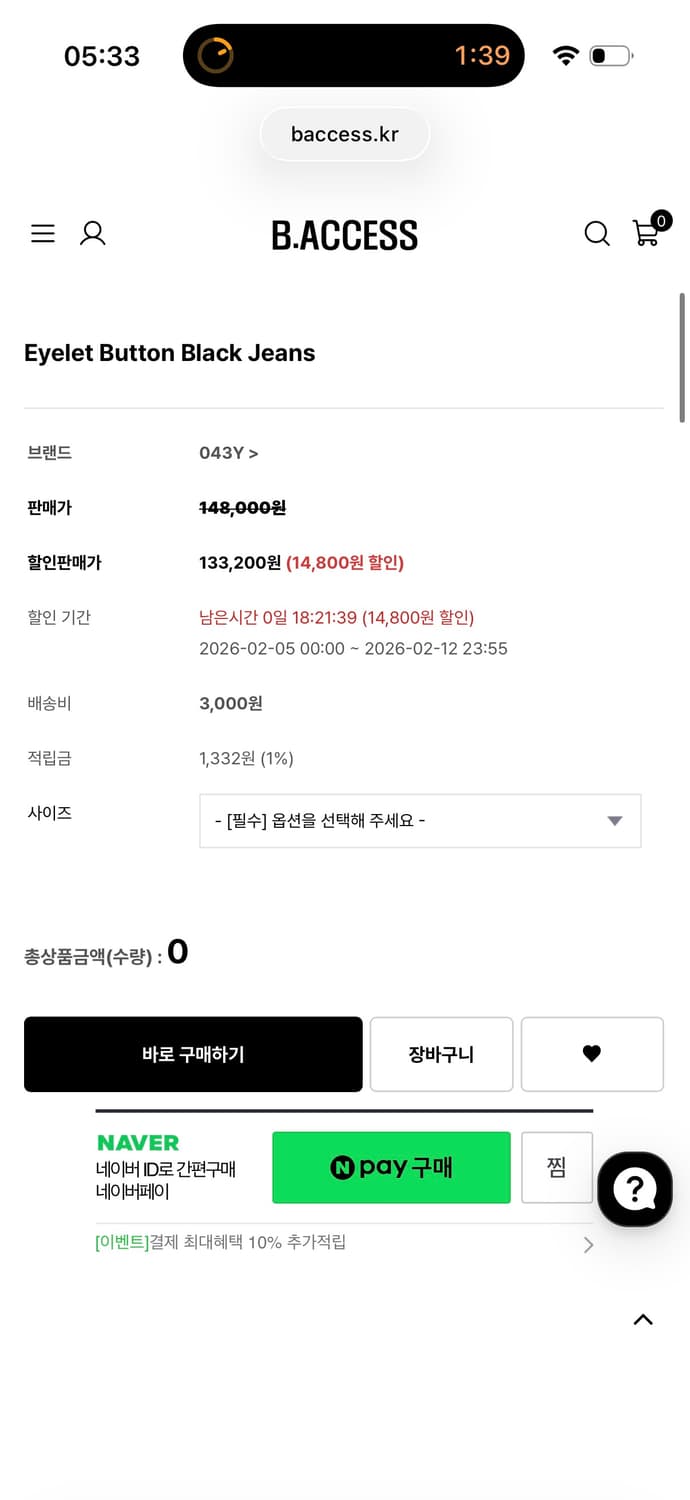
Task: Open the 043Y brand page
Action: tap(229, 452)
